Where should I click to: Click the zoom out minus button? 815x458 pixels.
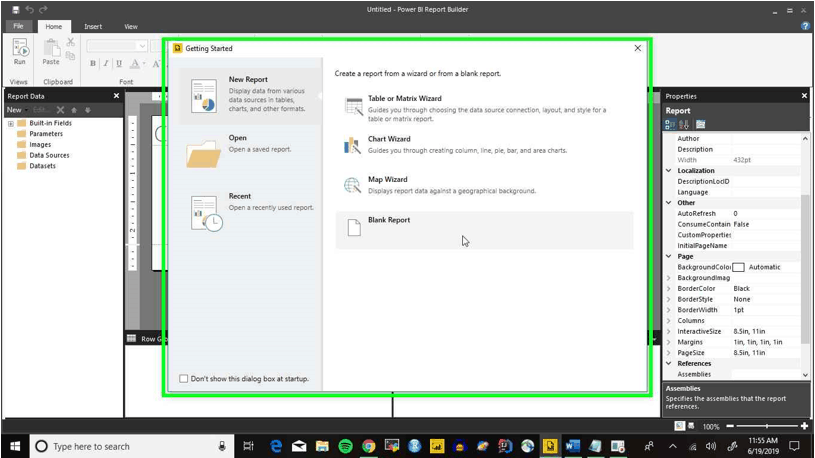(730, 426)
